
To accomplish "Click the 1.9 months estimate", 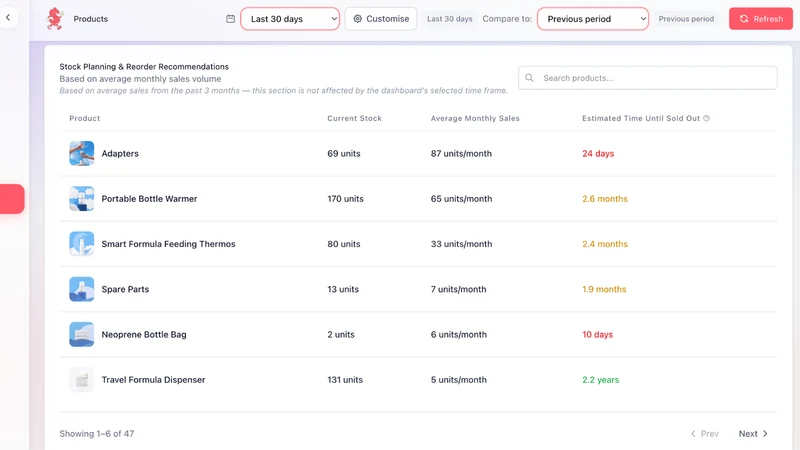I will (x=604, y=289).
